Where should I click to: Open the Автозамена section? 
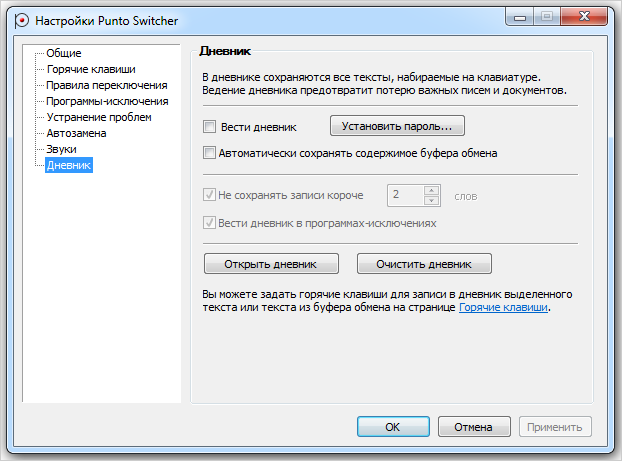(76, 133)
